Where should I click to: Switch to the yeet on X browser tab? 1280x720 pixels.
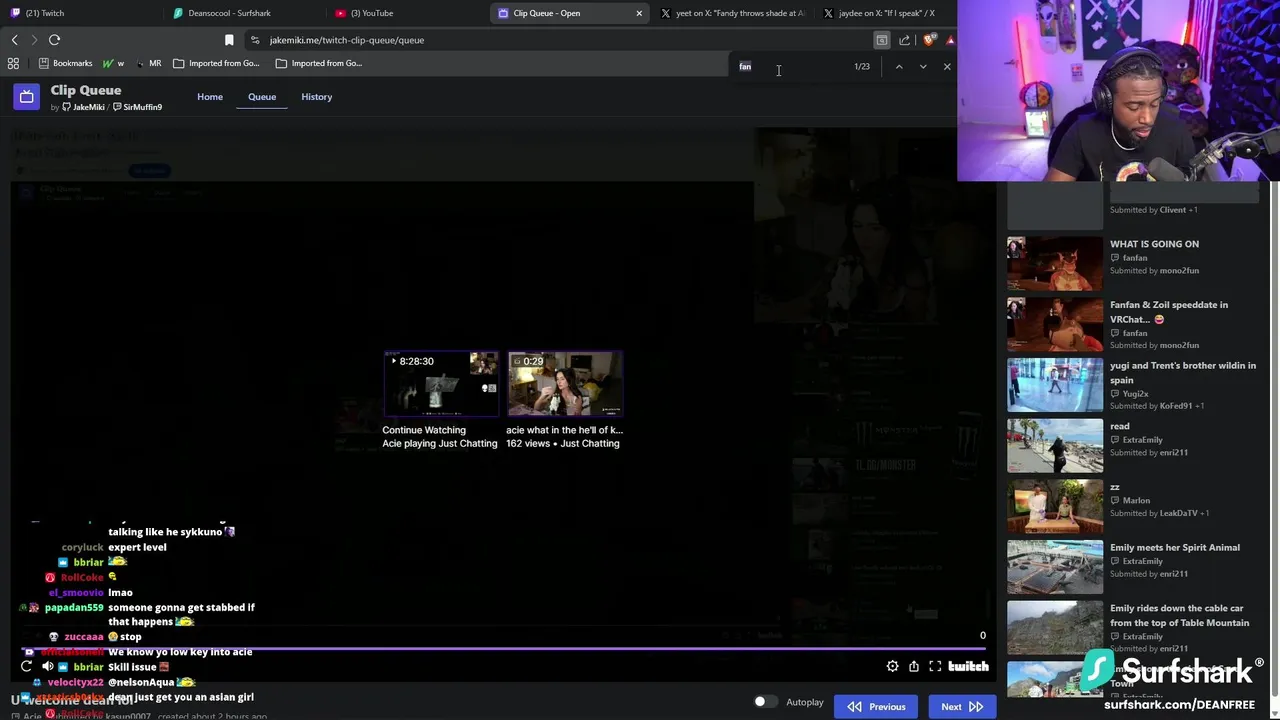tap(732, 13)
